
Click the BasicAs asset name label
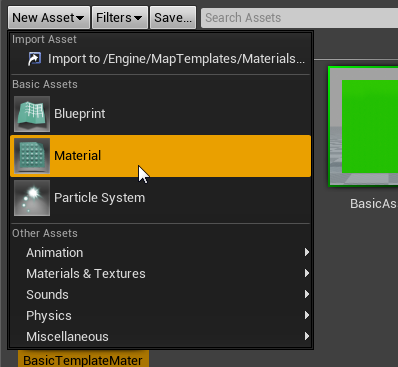click(374, 203)
